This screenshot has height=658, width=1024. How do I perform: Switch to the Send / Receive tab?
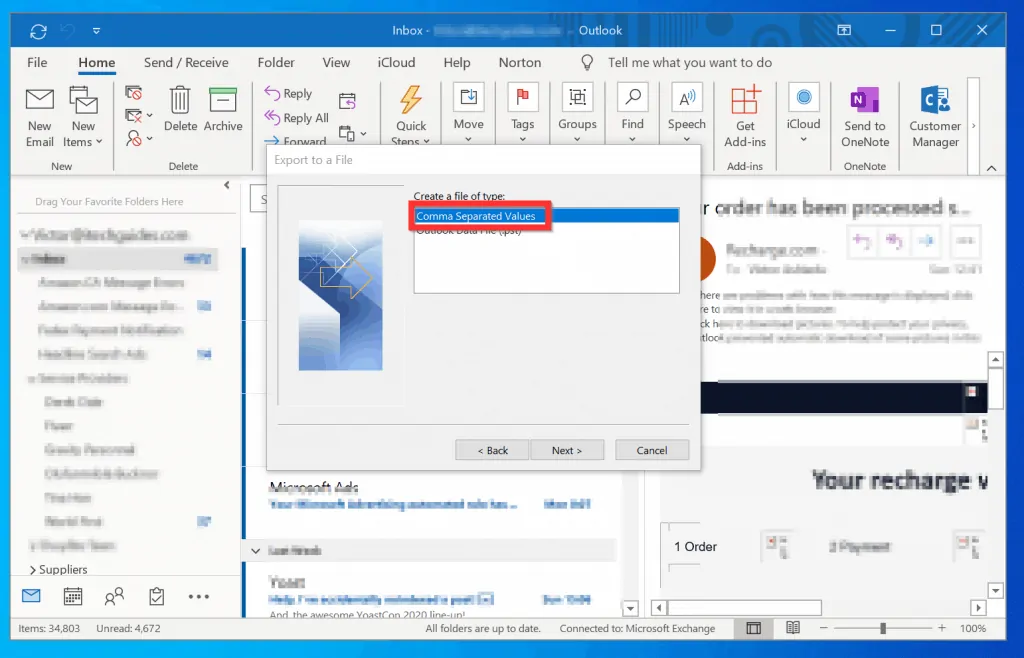[186, 63]
